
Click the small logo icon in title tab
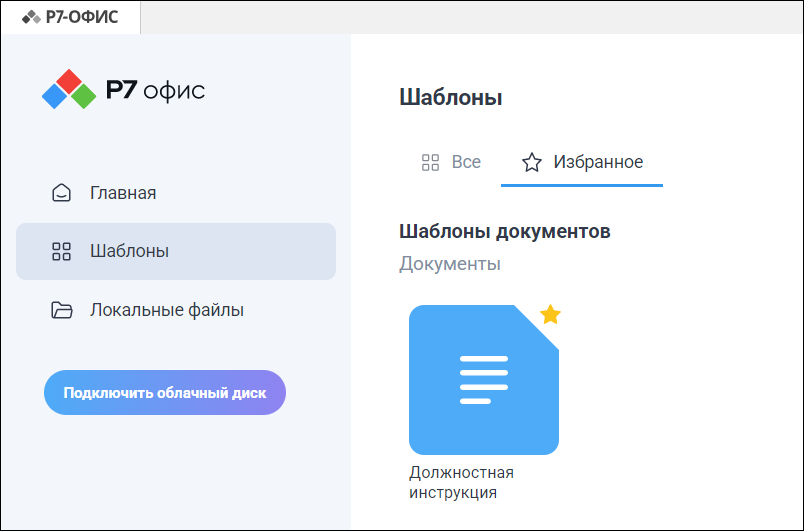point(31,17)
